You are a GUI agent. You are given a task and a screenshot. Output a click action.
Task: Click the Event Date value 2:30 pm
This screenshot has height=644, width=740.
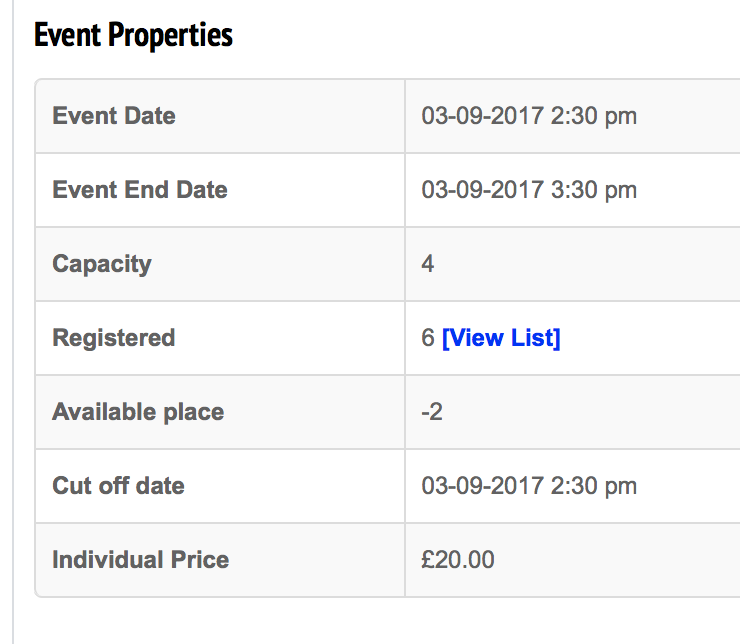point(594,116)
